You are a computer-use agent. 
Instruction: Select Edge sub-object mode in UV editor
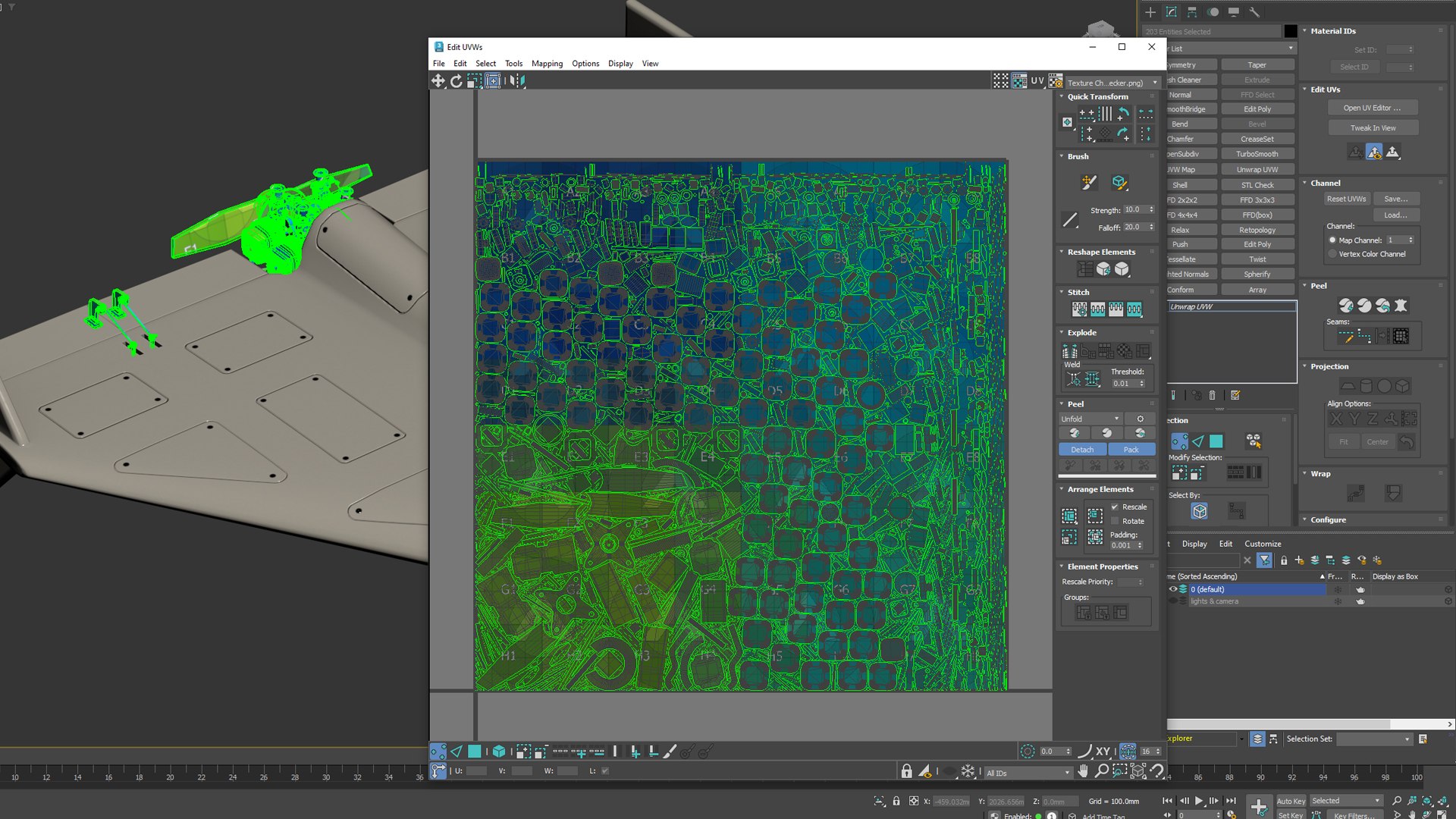[x=457, y=752]
